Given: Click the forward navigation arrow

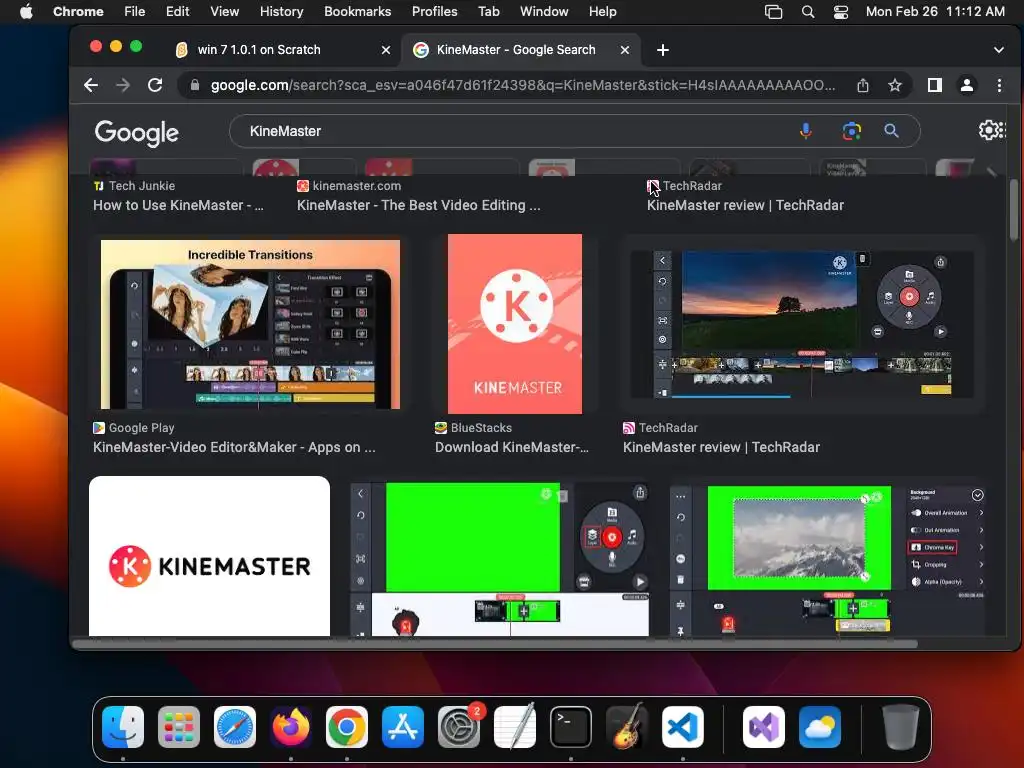Looking at the screenshot, I should (123, 85).
